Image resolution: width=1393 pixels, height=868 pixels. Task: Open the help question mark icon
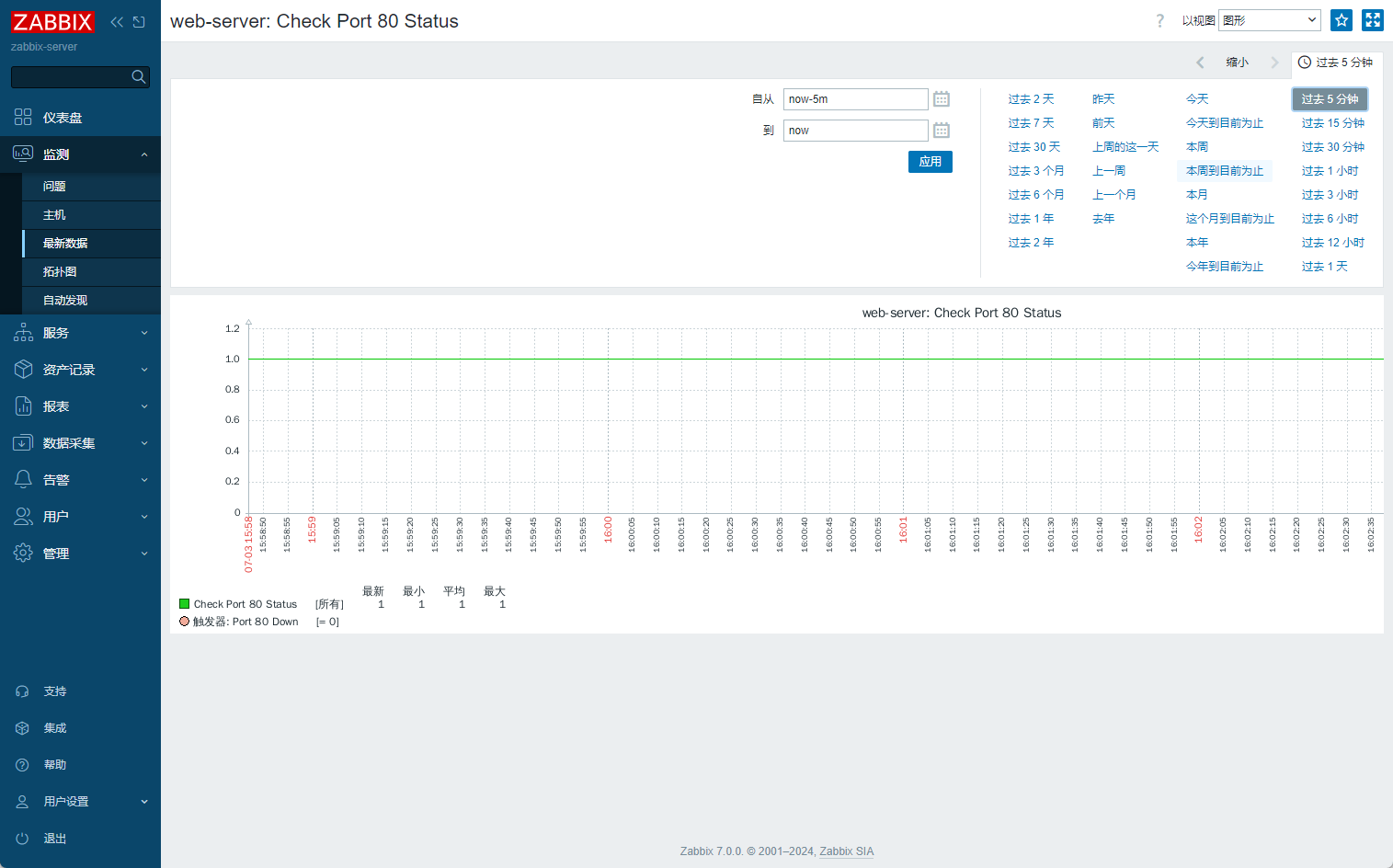pyautogui.click(x=1159, y=20)
